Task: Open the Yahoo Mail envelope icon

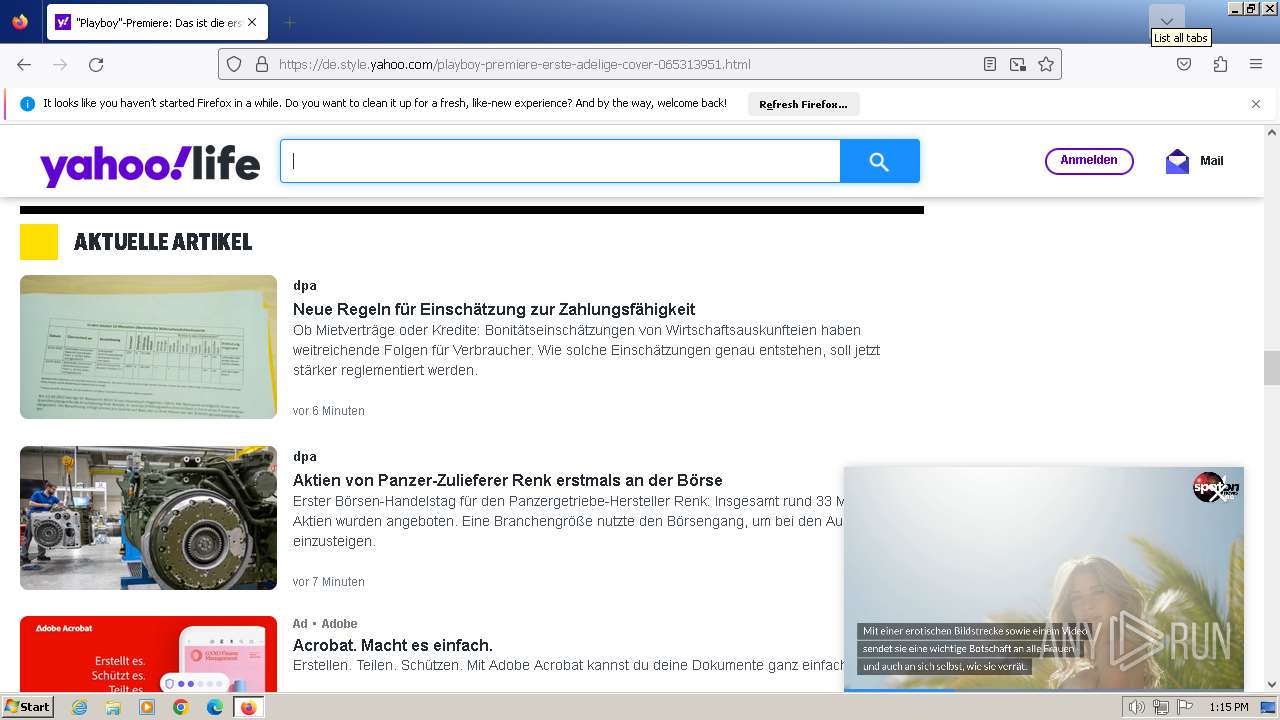Action: (x=1177, y=161)
